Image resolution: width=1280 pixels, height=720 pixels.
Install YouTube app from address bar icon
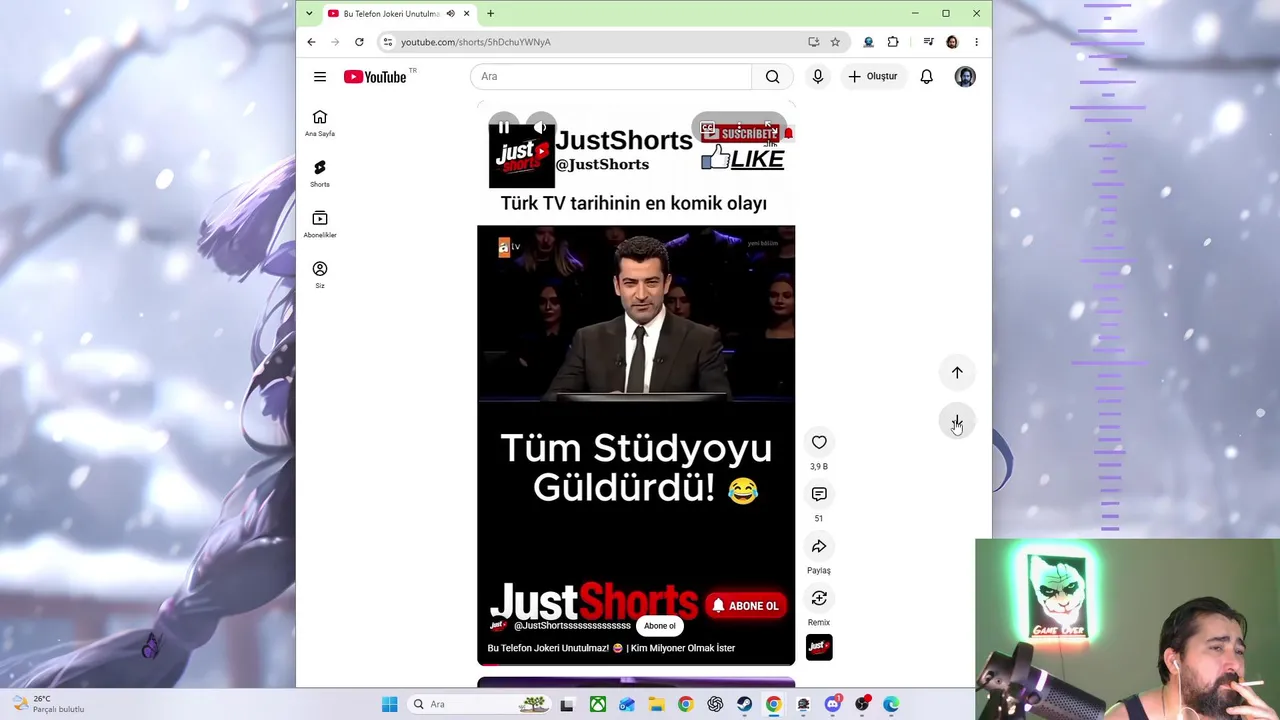pyautogui.click(x=814, y=42)
